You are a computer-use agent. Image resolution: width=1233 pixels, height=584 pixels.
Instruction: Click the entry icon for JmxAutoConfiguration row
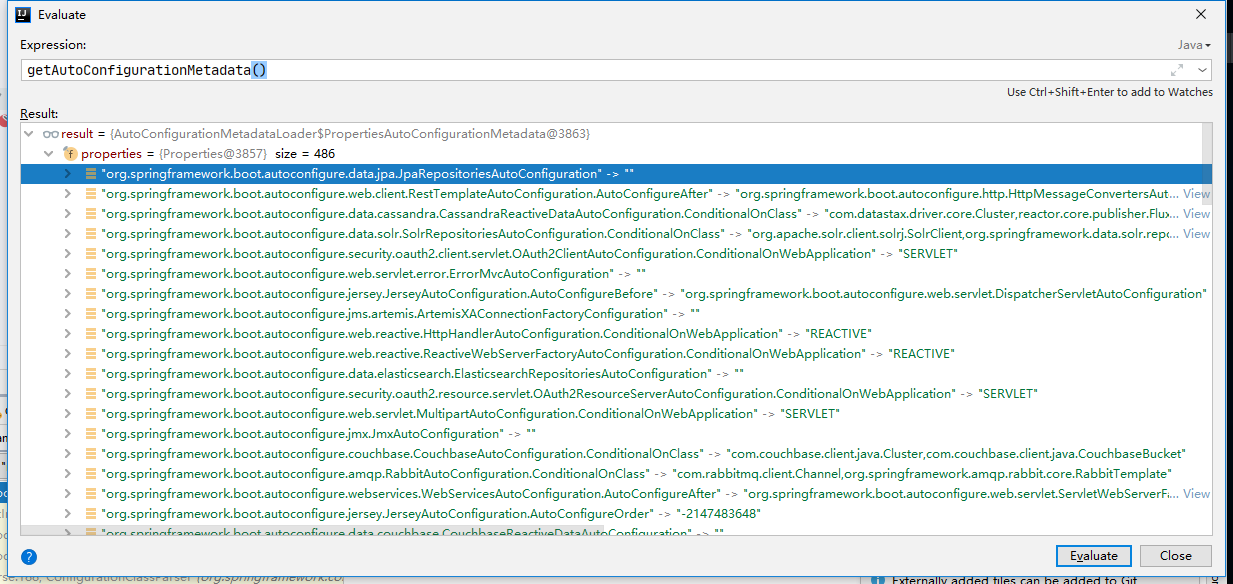point(91,434)
